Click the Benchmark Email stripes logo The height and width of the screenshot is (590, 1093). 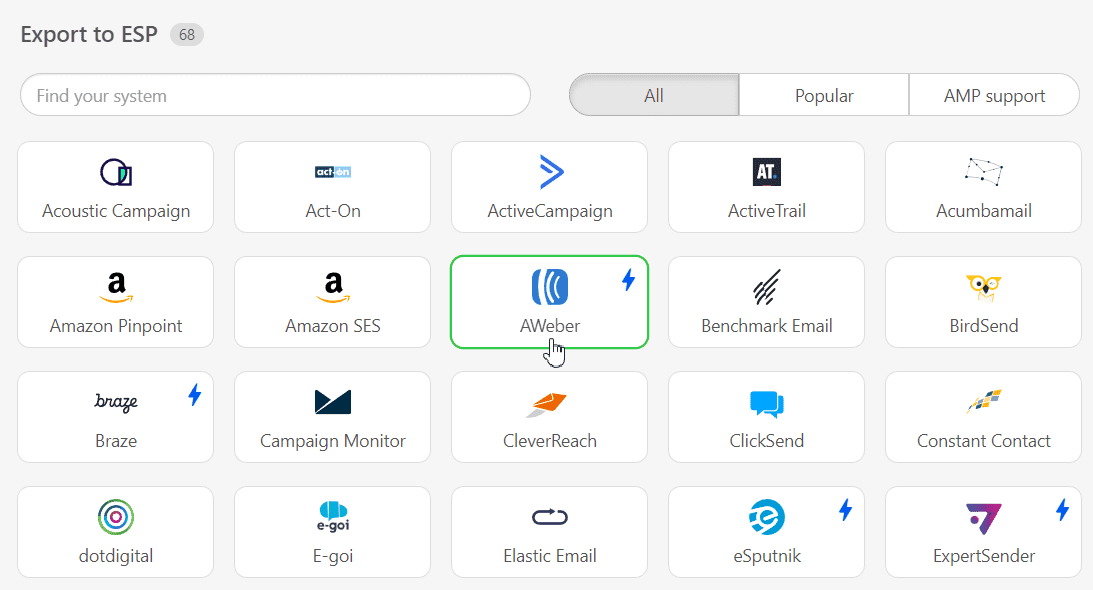(x=767, y=287)
